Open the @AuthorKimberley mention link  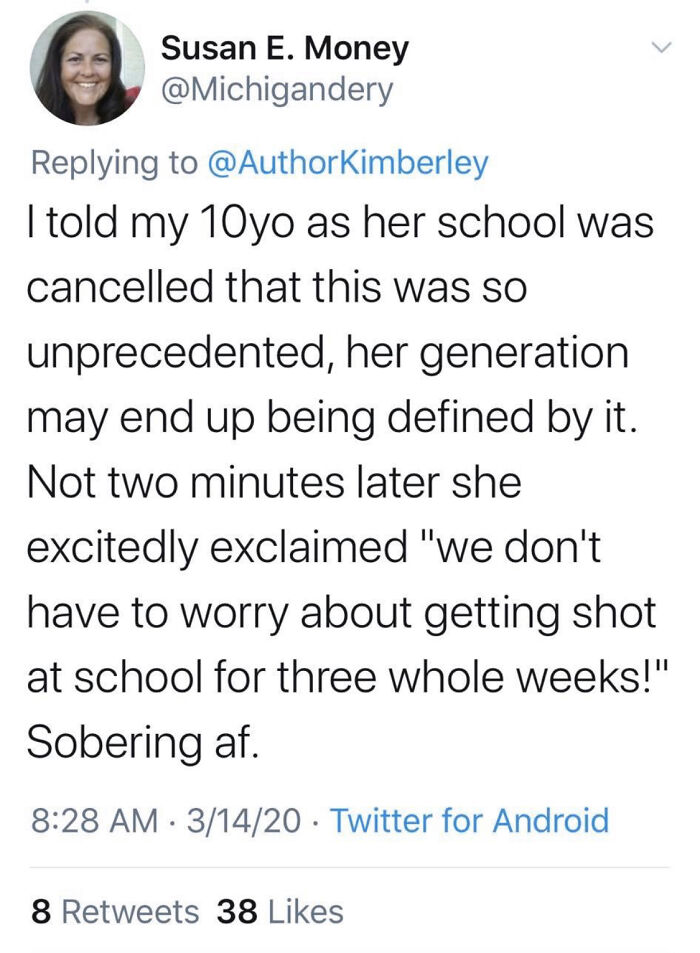click(347, 163)
